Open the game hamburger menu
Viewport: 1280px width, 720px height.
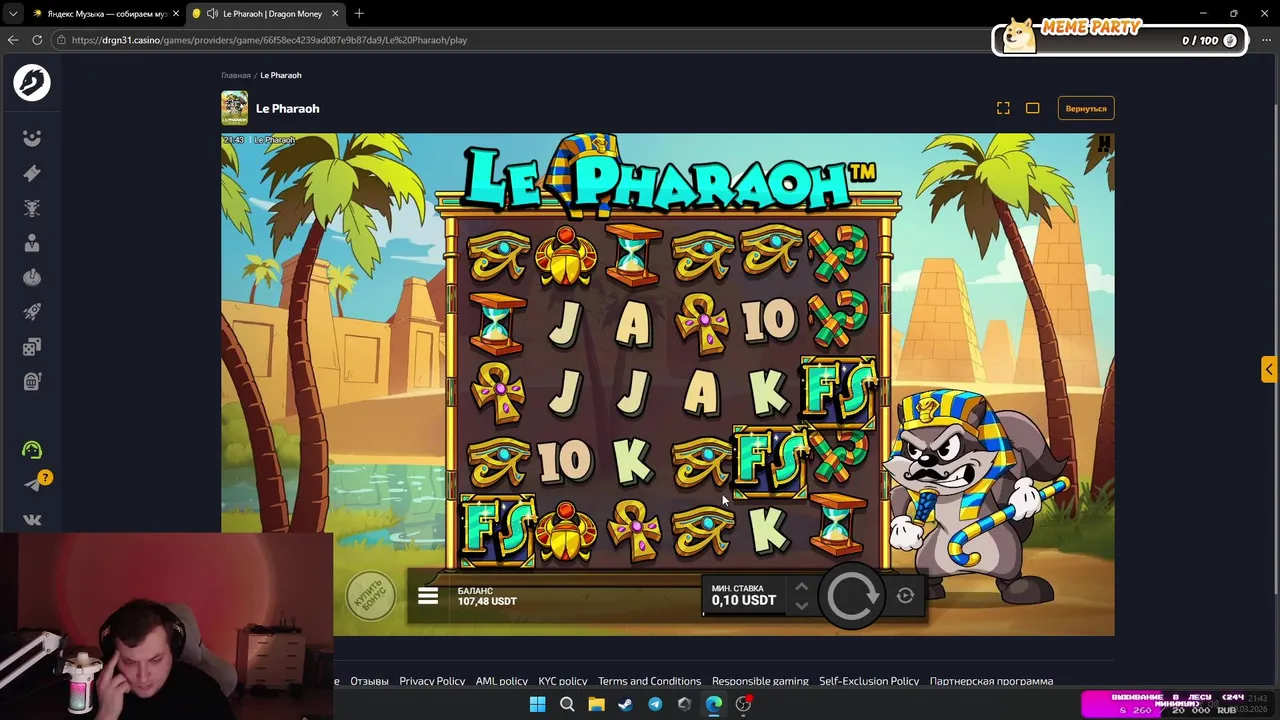[x=428, y=597]
